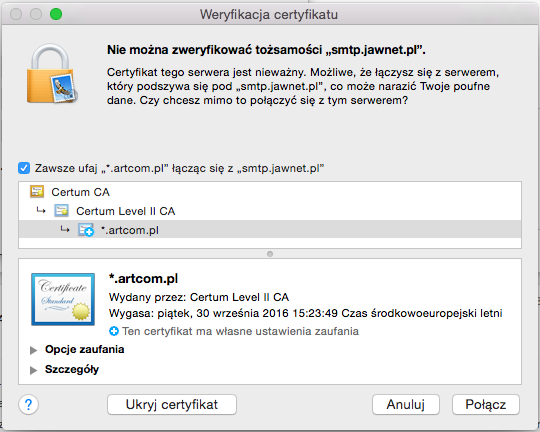Image resolution: width=540 pixels, height=432 pixels.
Task: Click Połącz to connect anyway
Action: (x=486, y=404)
